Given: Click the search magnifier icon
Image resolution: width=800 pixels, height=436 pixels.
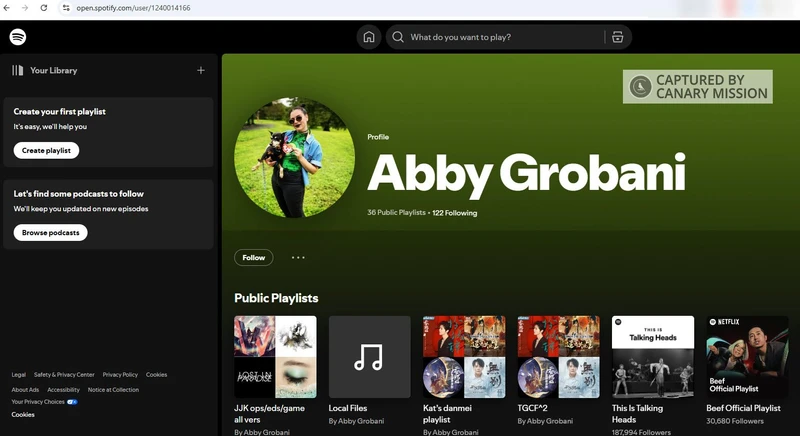Looking at the screenshot, I should [398, 37].
